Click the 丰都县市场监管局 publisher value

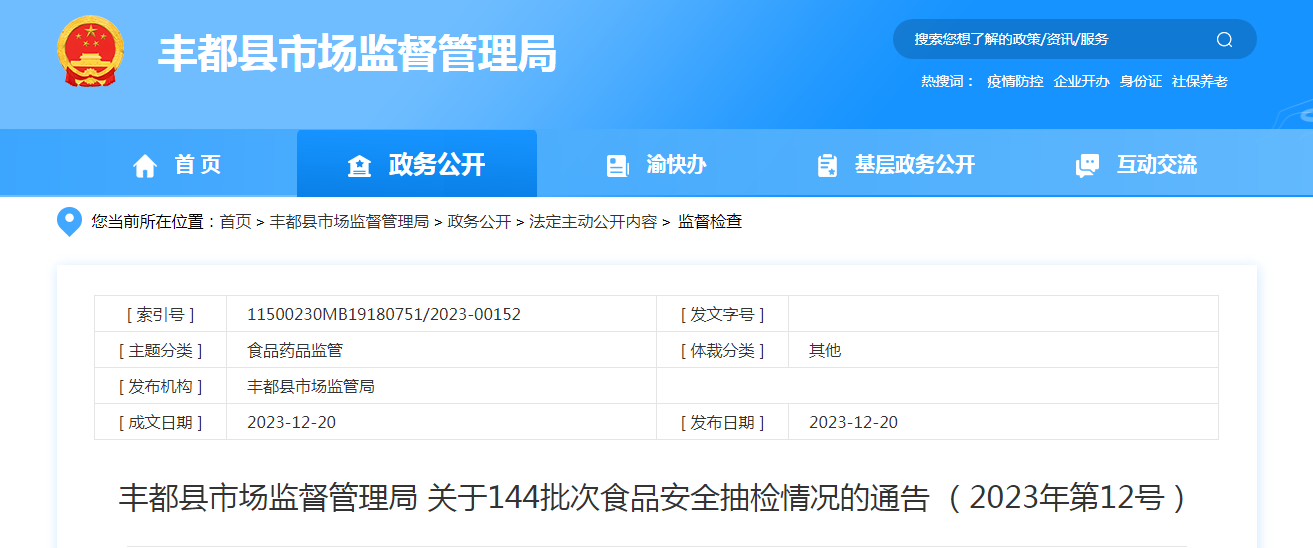point(311,386)
